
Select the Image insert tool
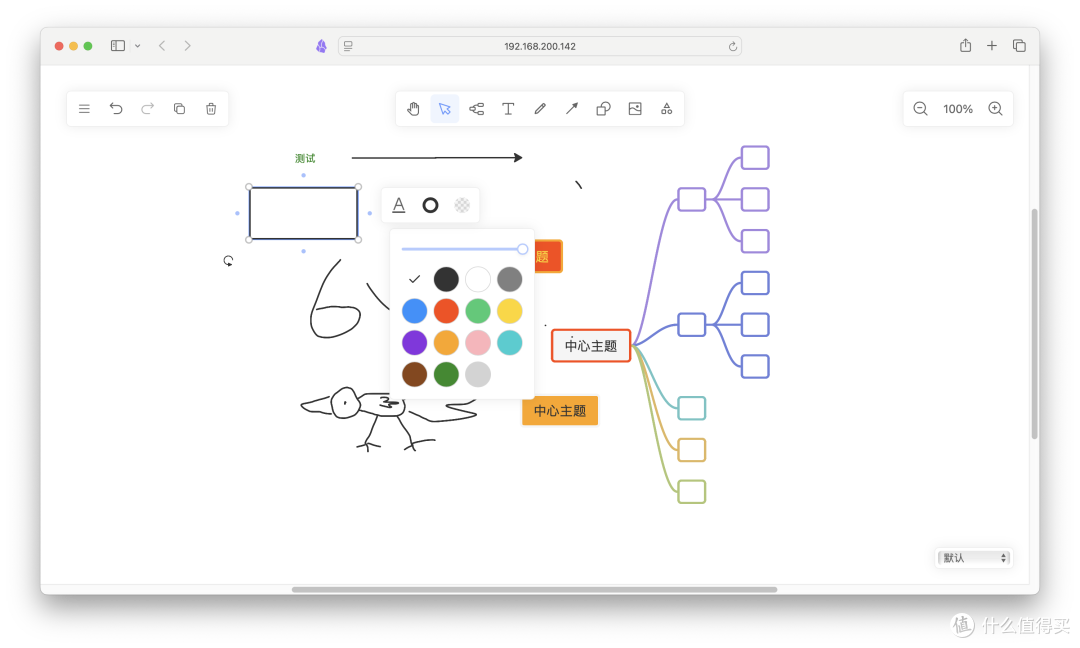(635, 108)
